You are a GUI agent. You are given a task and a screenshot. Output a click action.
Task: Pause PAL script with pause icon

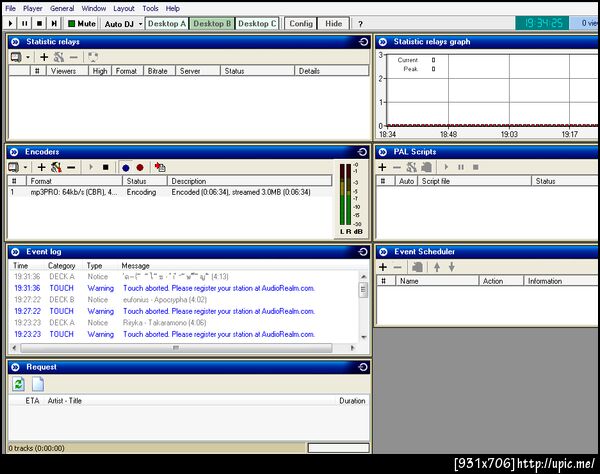[x=461, y=167]
